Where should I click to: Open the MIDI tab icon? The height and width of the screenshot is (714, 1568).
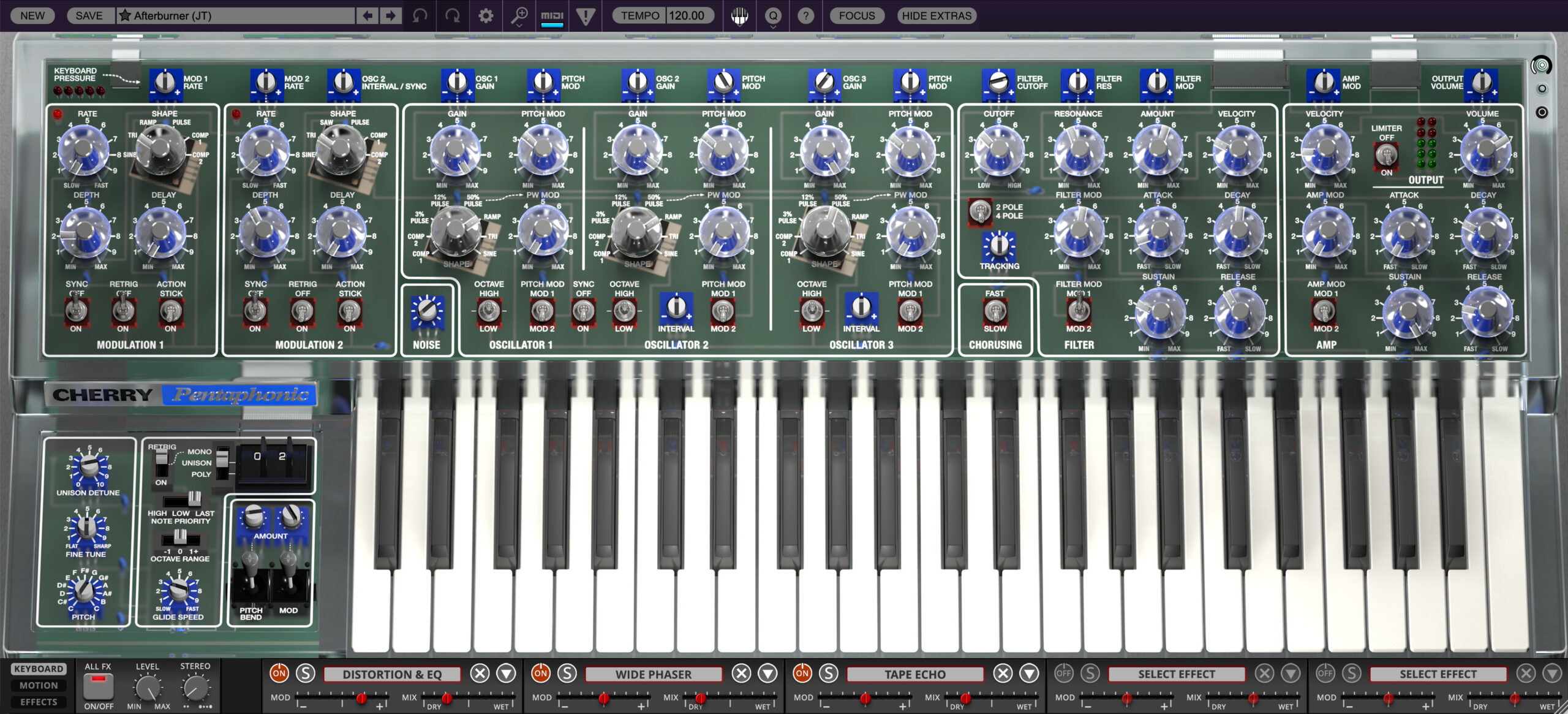552,15
